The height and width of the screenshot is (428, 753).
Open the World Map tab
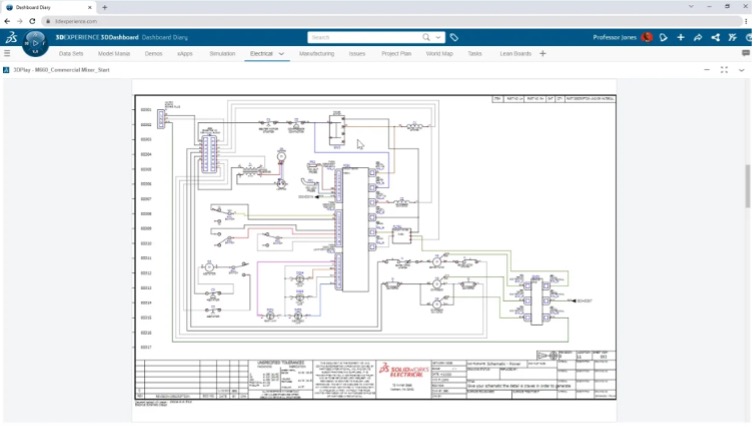pyautogui.click(x=439, y=54)
